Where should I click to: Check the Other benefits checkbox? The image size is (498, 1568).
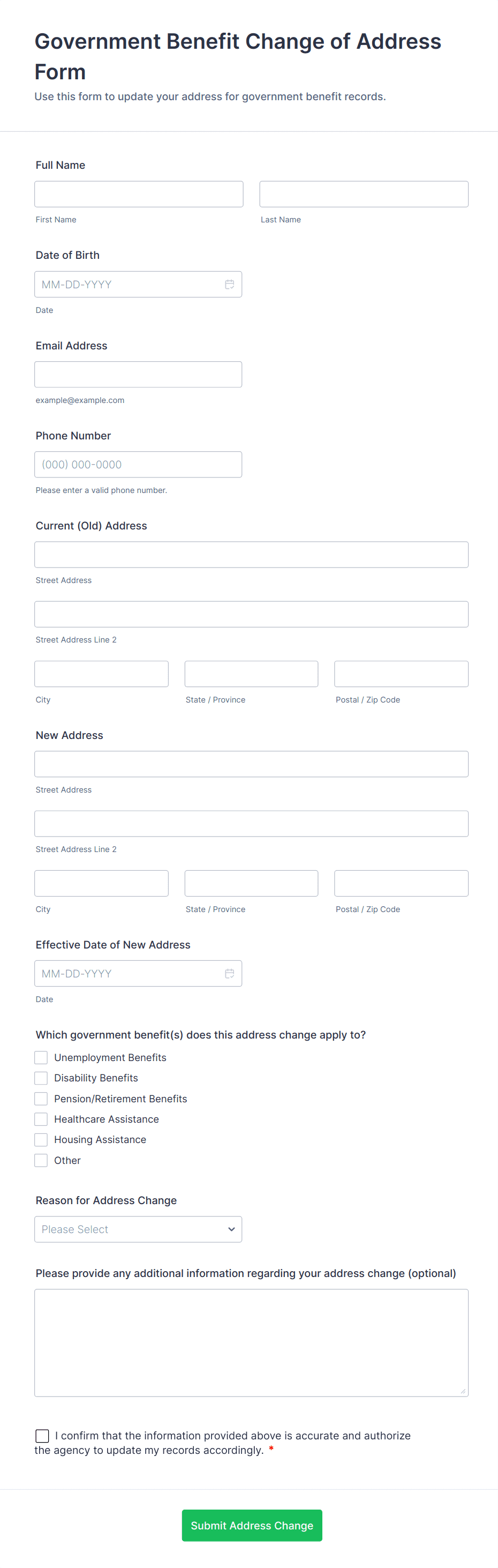41,1160
